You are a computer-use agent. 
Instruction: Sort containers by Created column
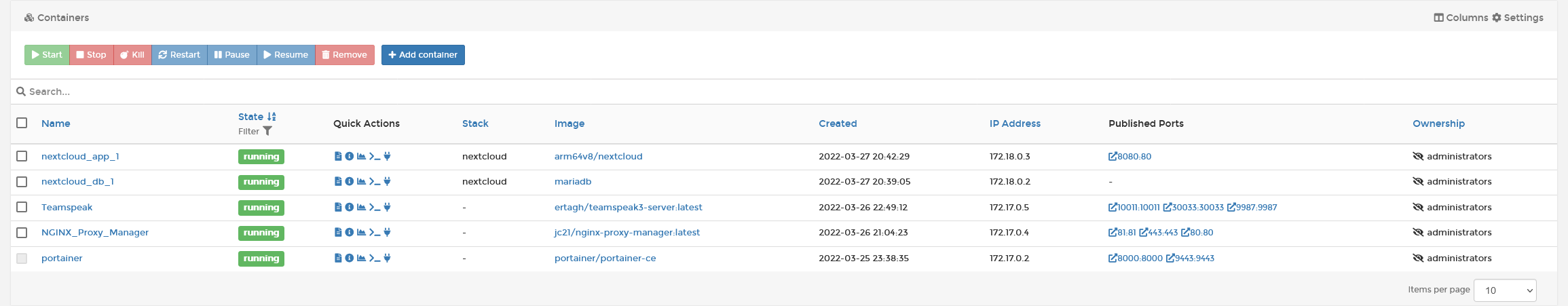click(838, 123)
